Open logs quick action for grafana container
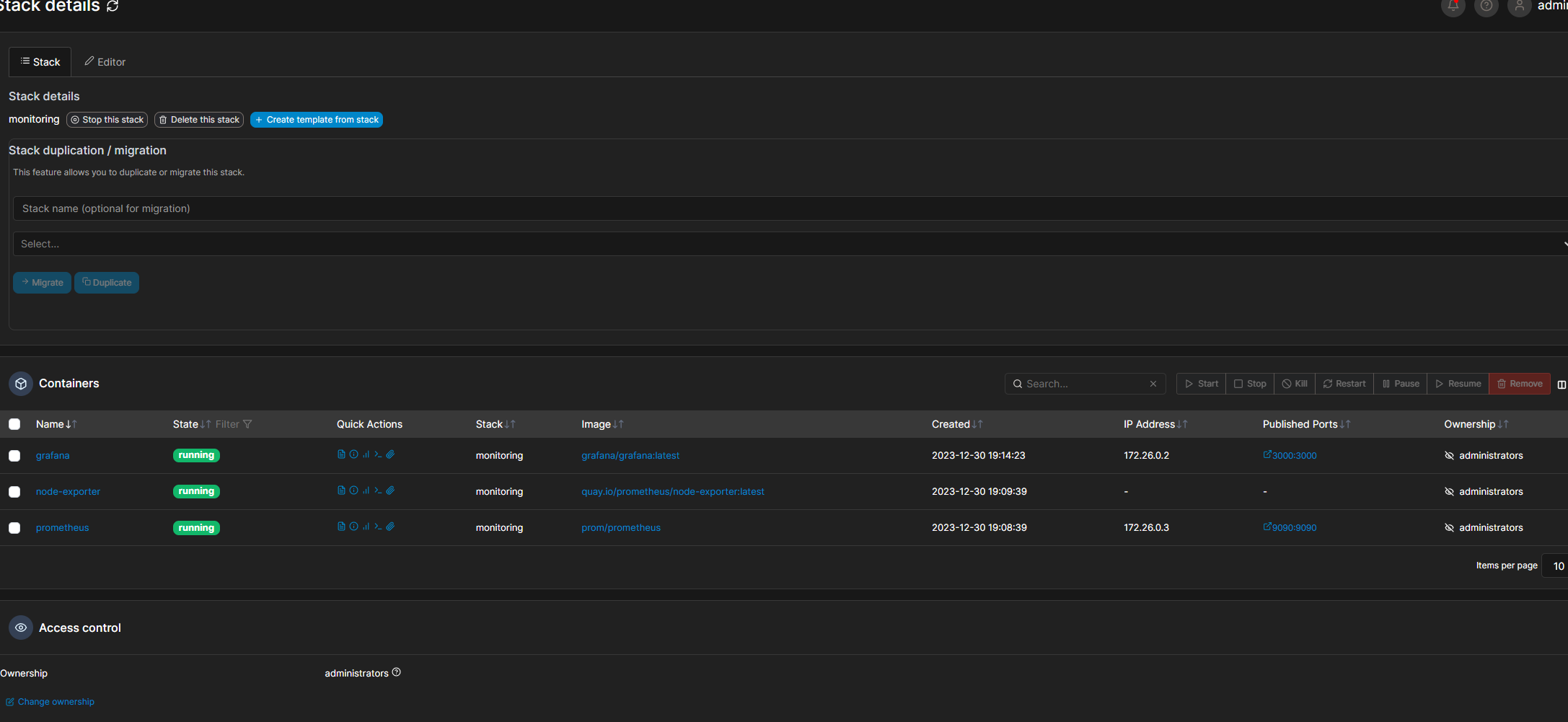 pyautogui.click(x=341, y=454)
